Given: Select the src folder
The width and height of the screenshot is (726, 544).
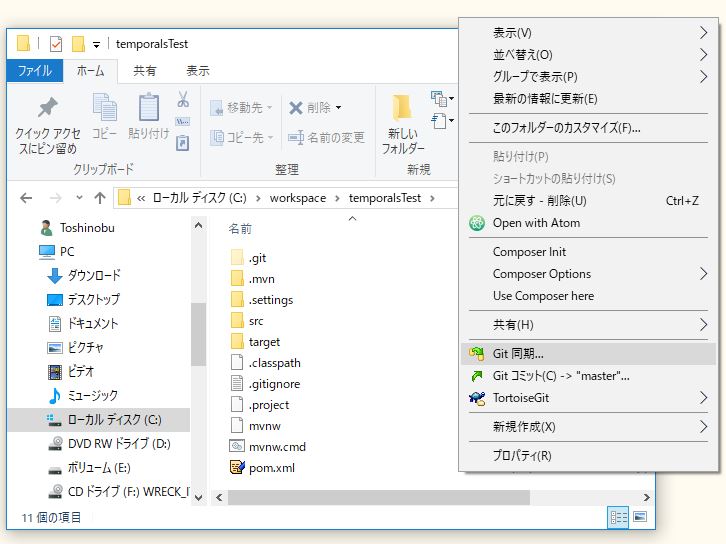Looking at the screenshot, I should [247, 321].
